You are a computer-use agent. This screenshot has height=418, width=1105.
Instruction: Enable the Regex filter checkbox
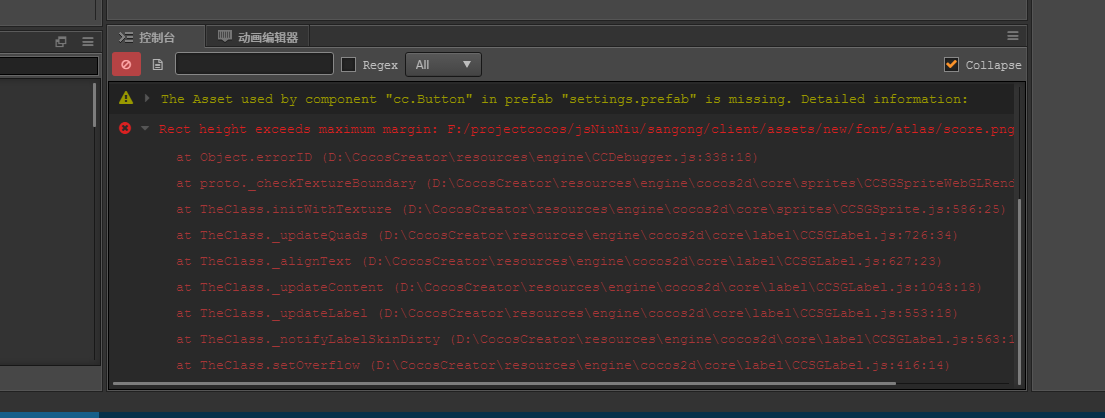coord(349,65)
